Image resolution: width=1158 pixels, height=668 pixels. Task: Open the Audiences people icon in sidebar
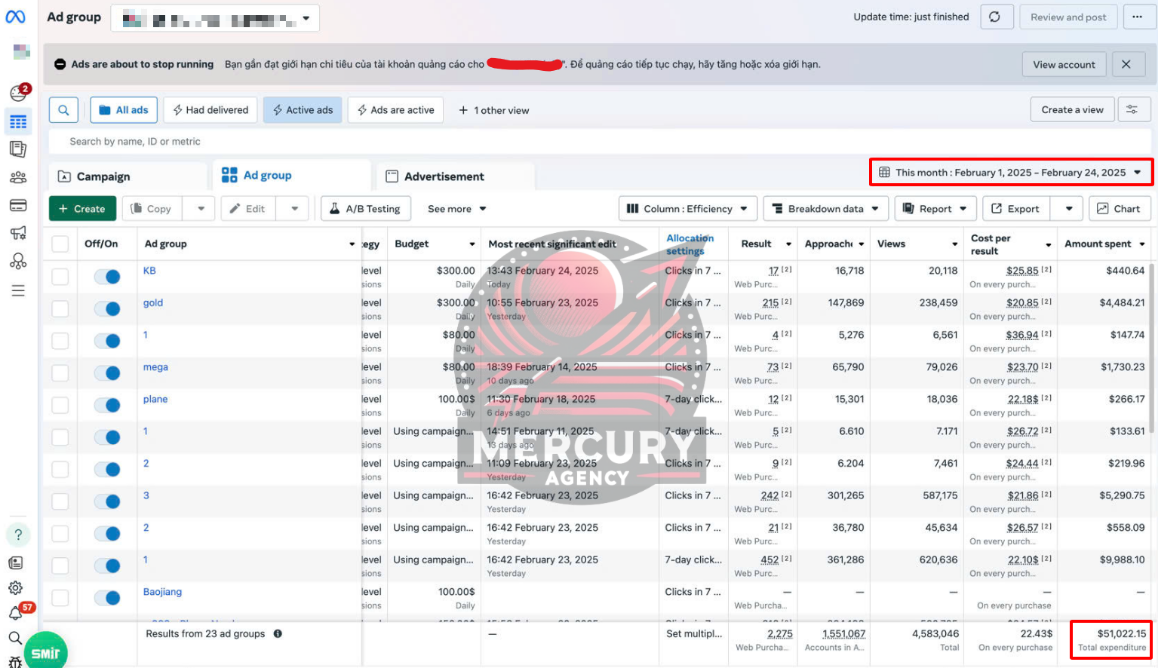click(18, 177)
